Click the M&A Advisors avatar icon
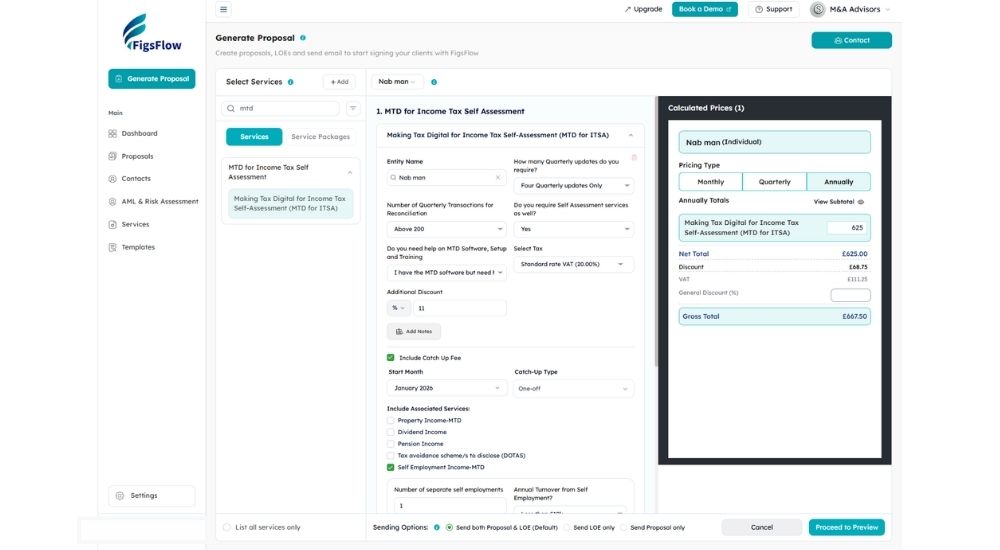Viewport: 1000px width, 550px height. click(818, 9)
